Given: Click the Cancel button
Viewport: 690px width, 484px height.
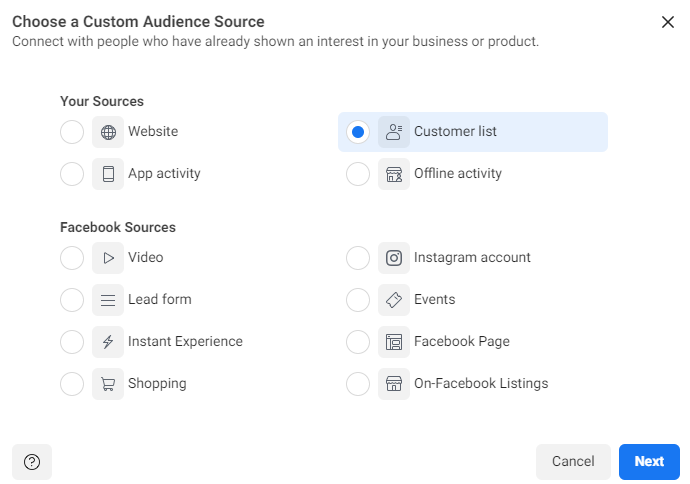Looking at the screenshot, I should pyautogui.click(x=573, y=462).
